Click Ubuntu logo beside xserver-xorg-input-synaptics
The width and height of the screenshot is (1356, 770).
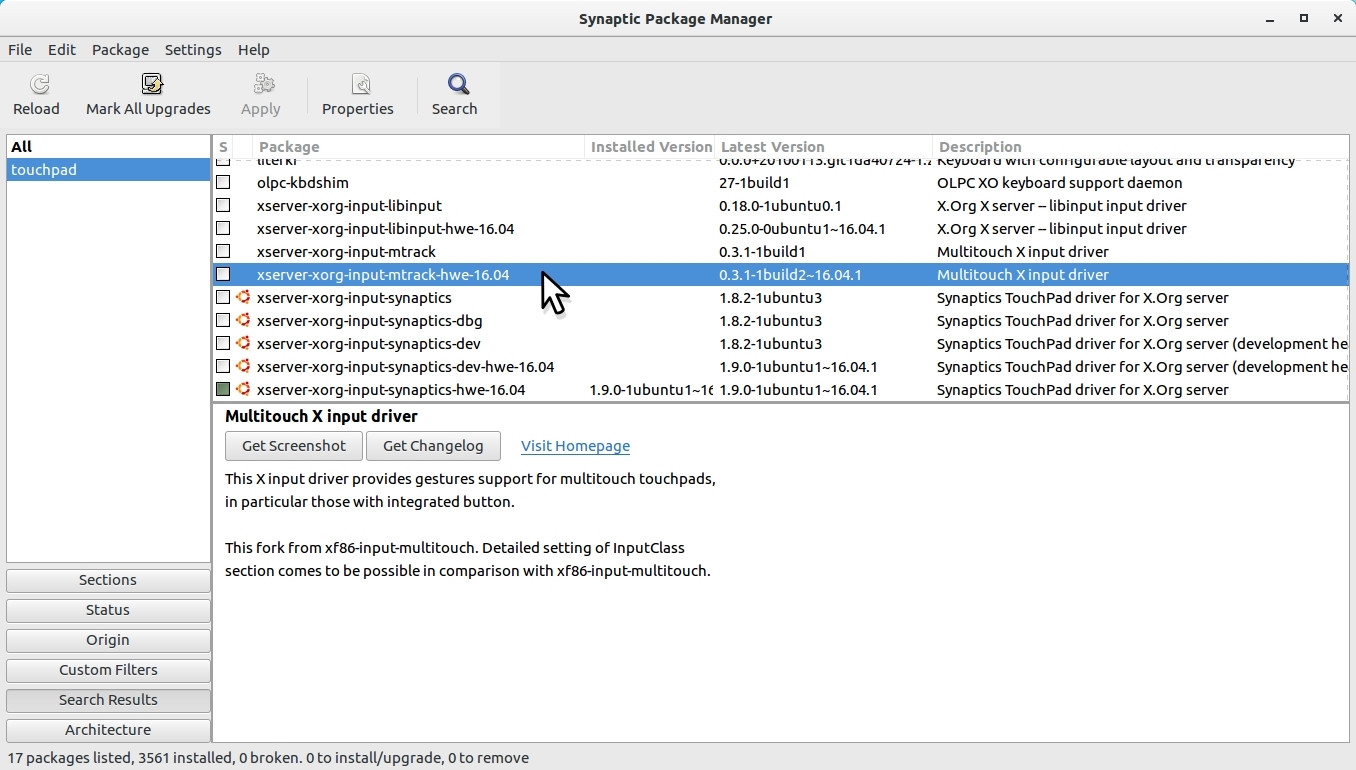pyautogui.click(x=242, y=298)
